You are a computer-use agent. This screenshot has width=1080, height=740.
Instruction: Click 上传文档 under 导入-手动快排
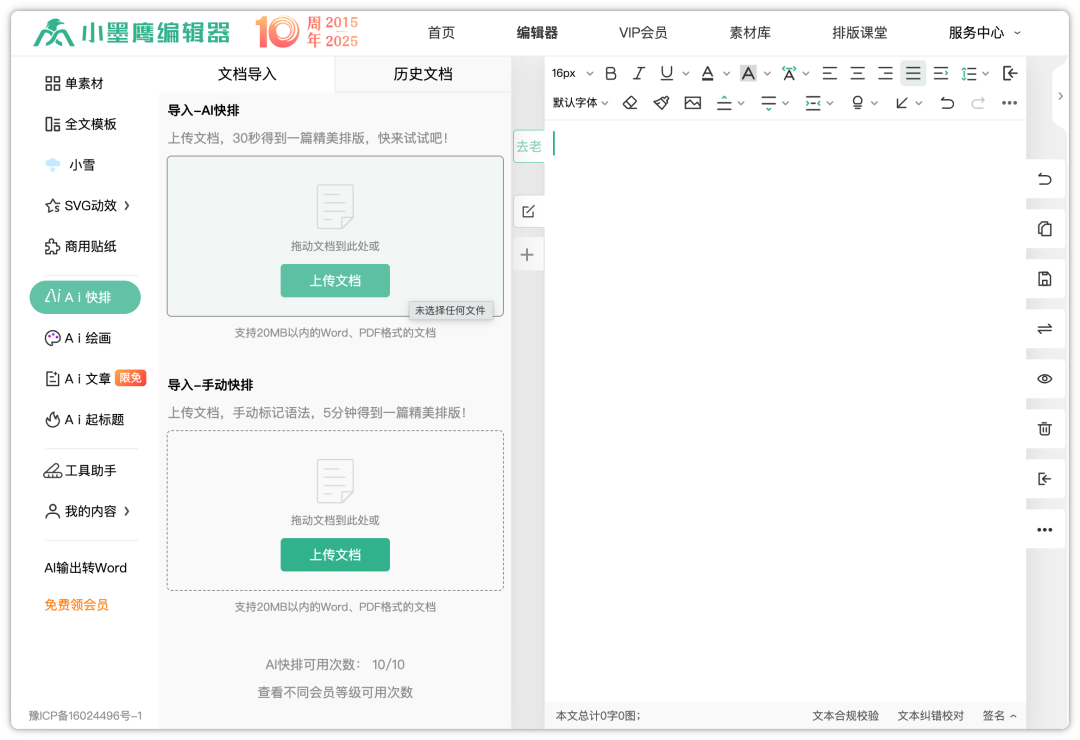click(x=335, y=555)
